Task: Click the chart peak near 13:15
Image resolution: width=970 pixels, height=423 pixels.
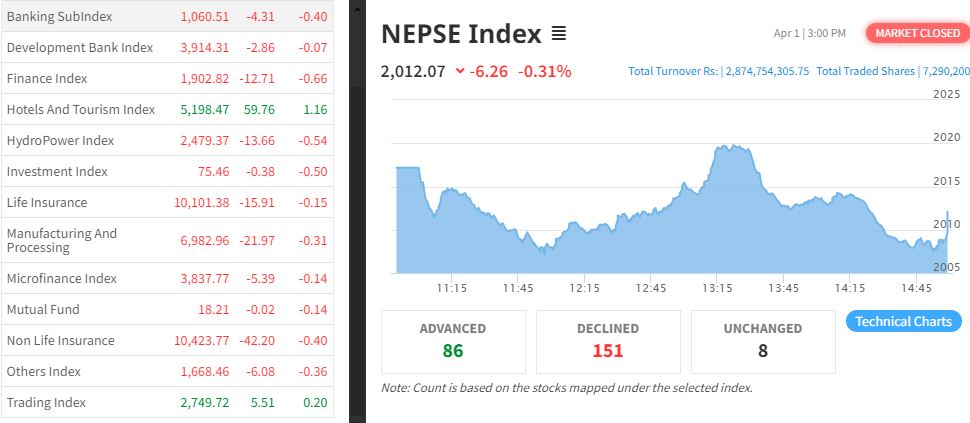Action: (x=733, y=147)
